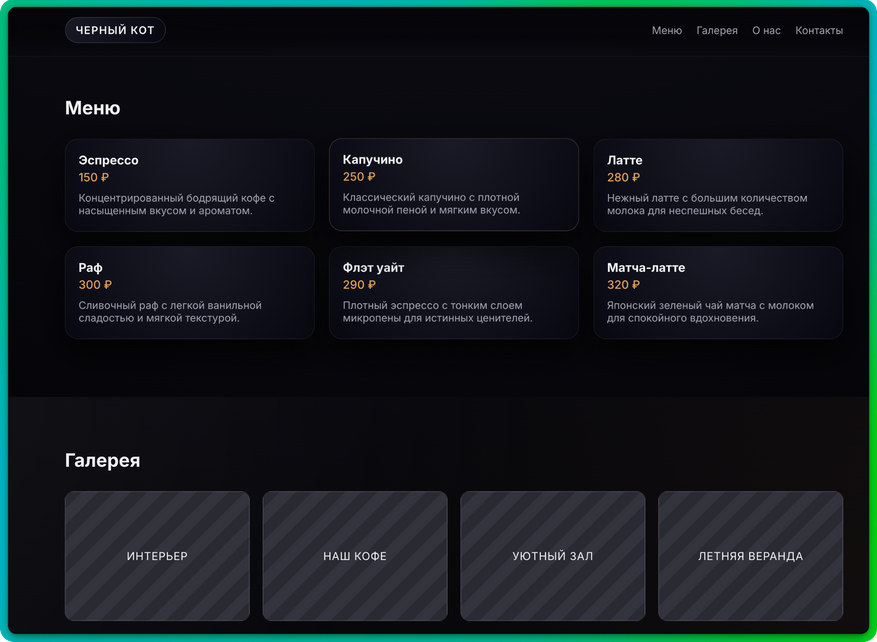This screenshot has width=877, height=642.
Task: View the УЮТНЫЙ ЗАЛ gallery thumbnail
Action: (553, 556)
